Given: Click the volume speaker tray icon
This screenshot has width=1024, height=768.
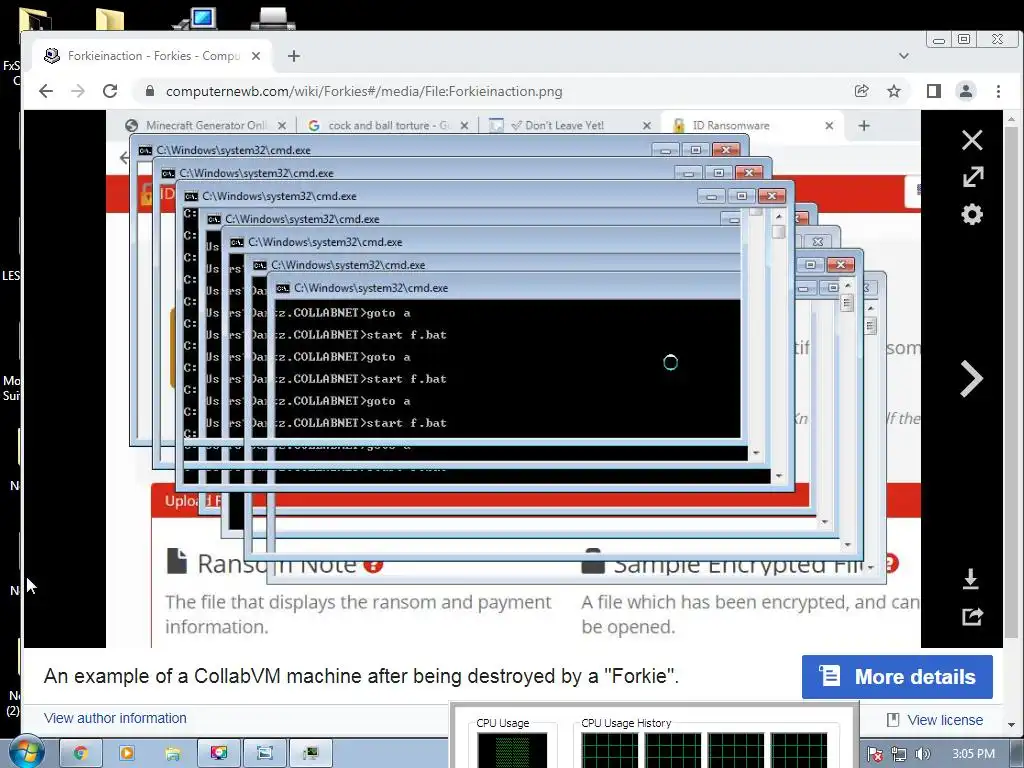Looking at the screenshot, I should coord(922,754).
